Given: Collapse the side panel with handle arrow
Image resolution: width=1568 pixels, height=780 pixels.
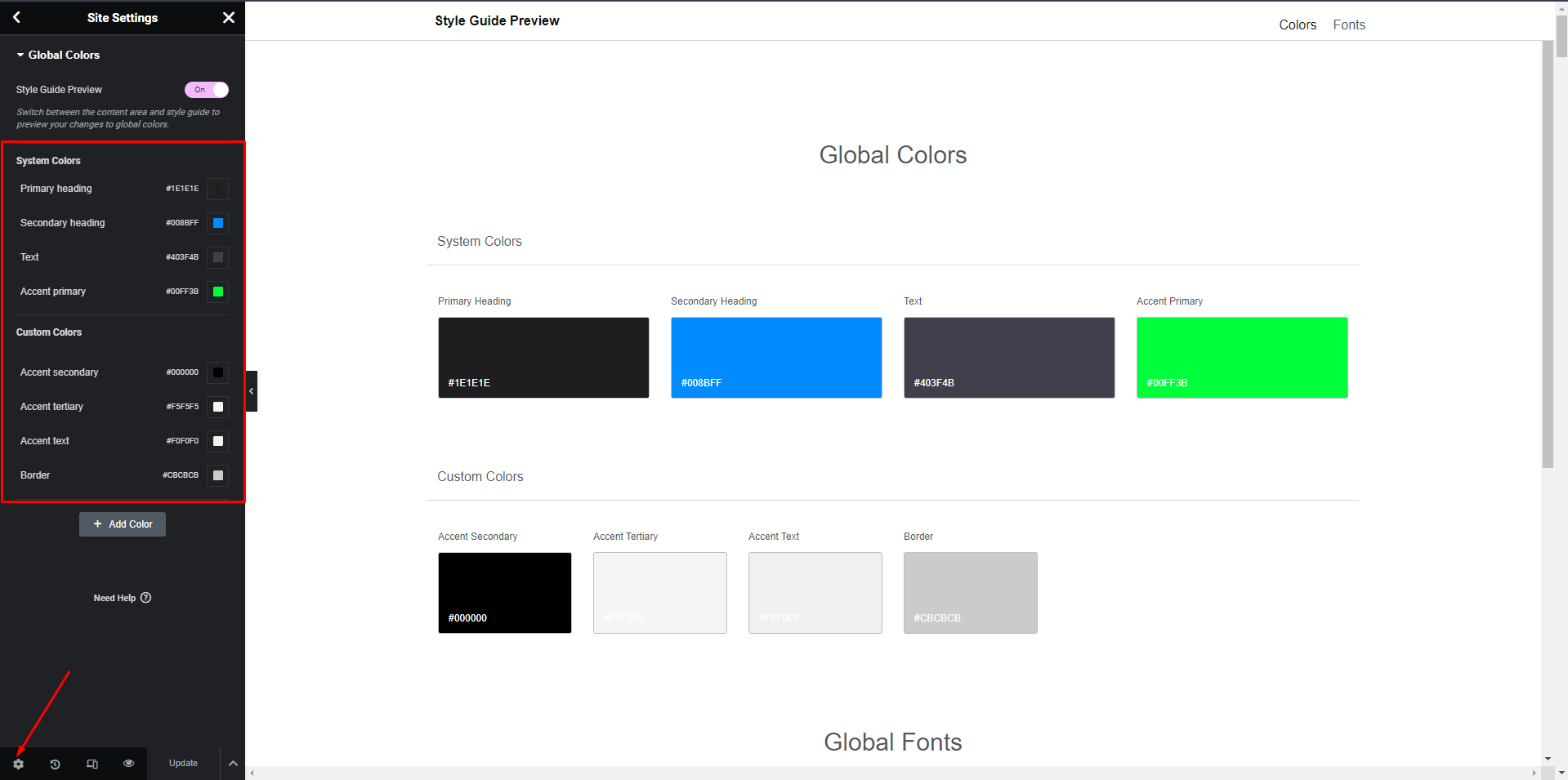Looking at the screenshot, I should [252, 391].
